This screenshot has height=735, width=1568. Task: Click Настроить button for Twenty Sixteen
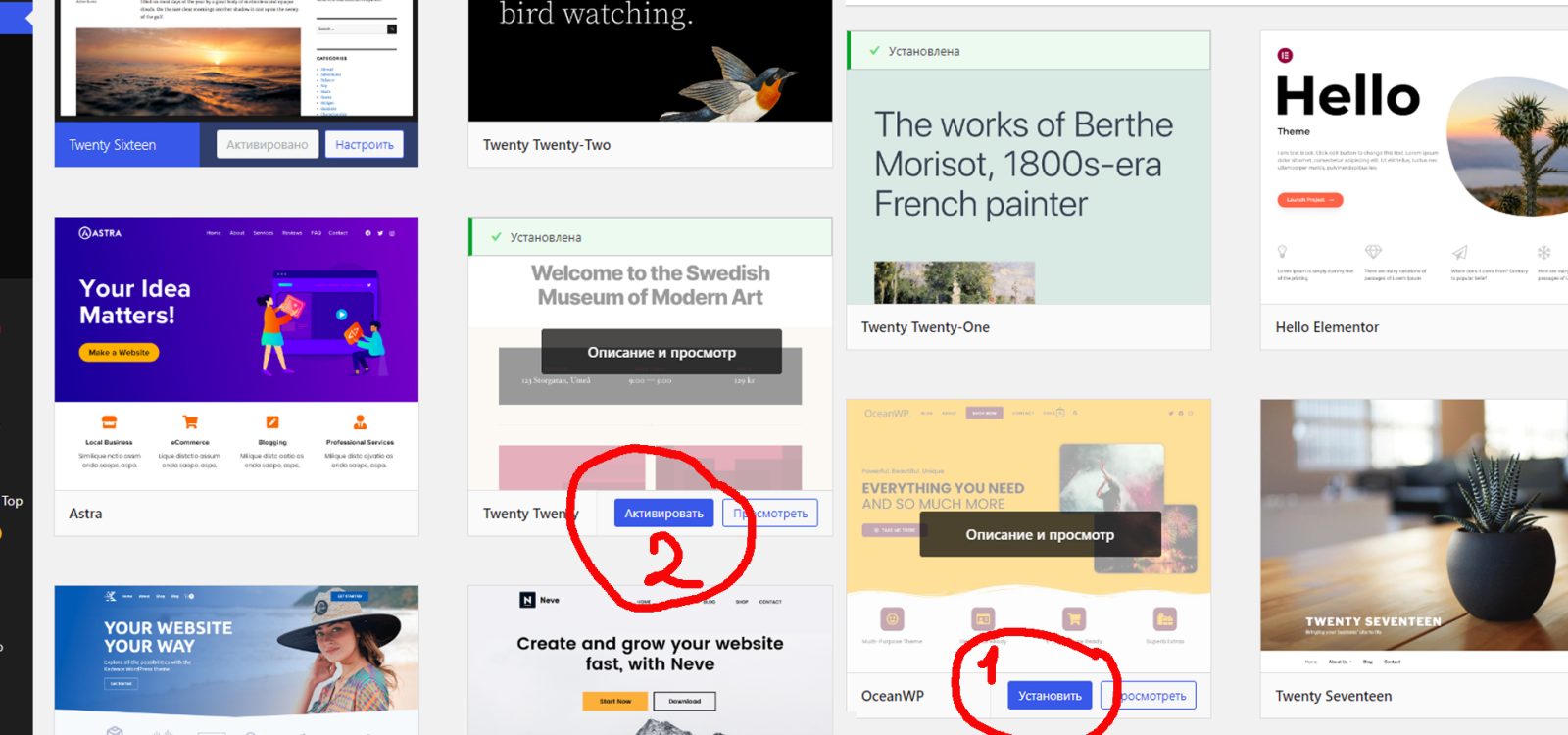click(x=365, y=145)
